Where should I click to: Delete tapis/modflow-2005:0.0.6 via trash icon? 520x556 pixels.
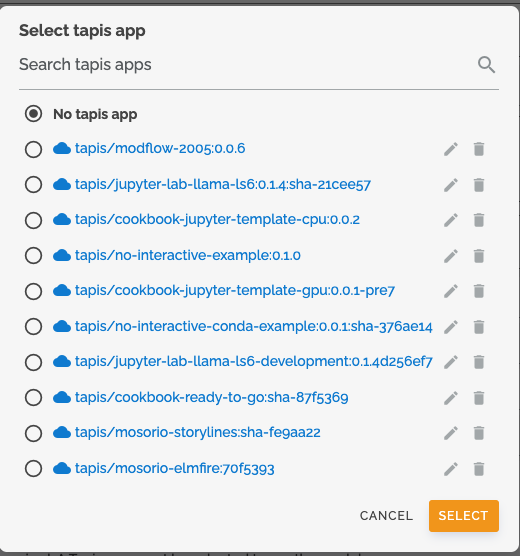(479, 149)
